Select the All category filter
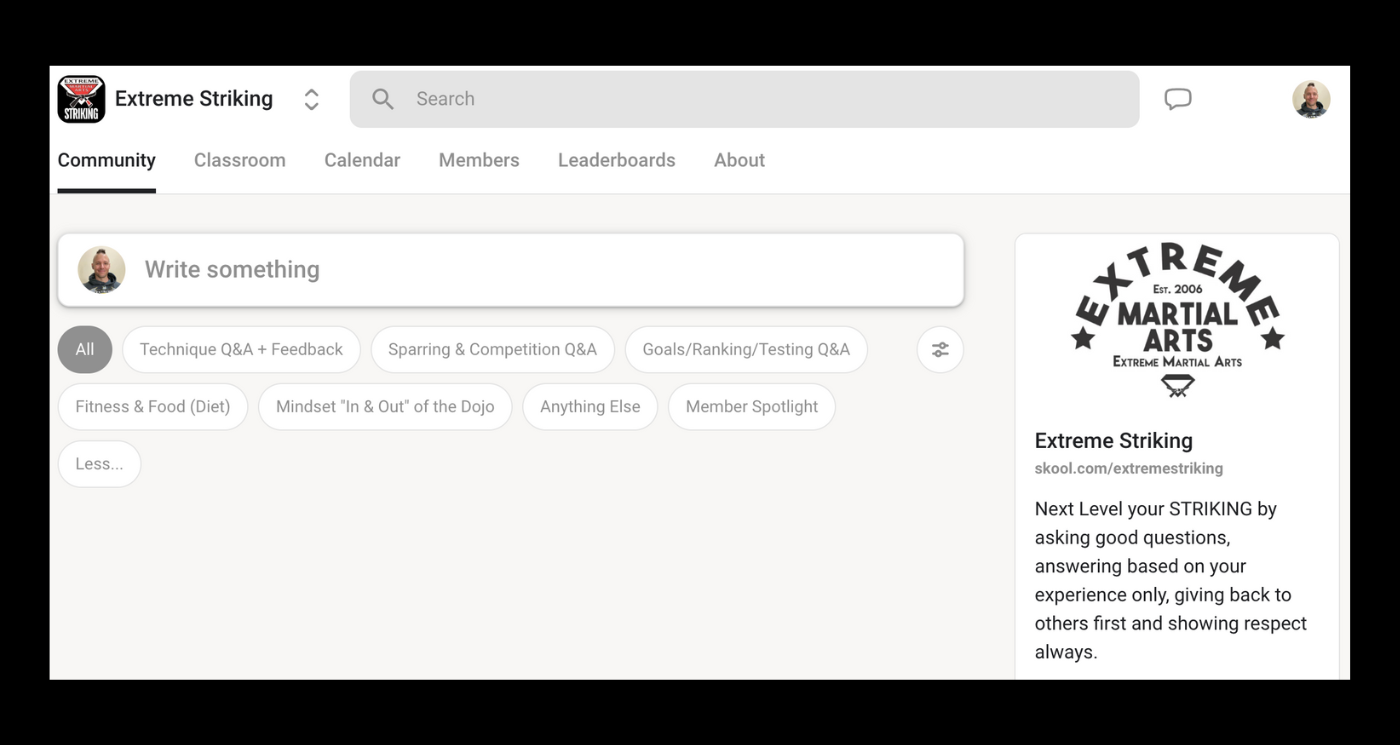 [85, 349]
